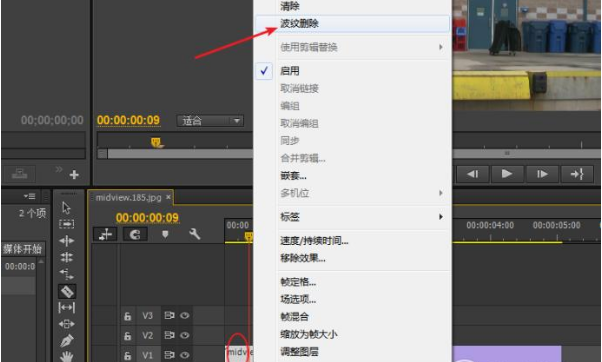Play the program monitor

pyautogui.click(x=507, y=174)
